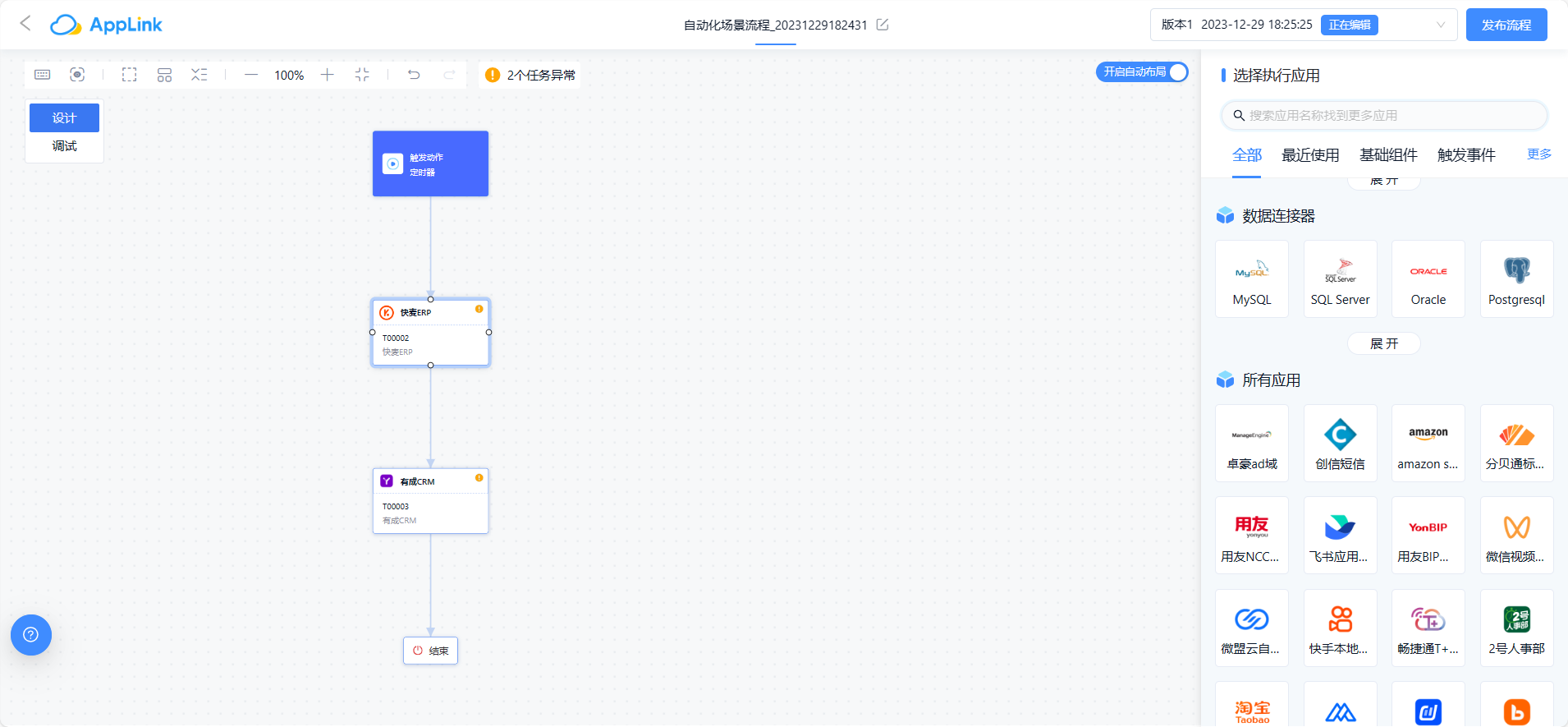
Task: Select the 结束 end node
Action: tap(430, 651)
